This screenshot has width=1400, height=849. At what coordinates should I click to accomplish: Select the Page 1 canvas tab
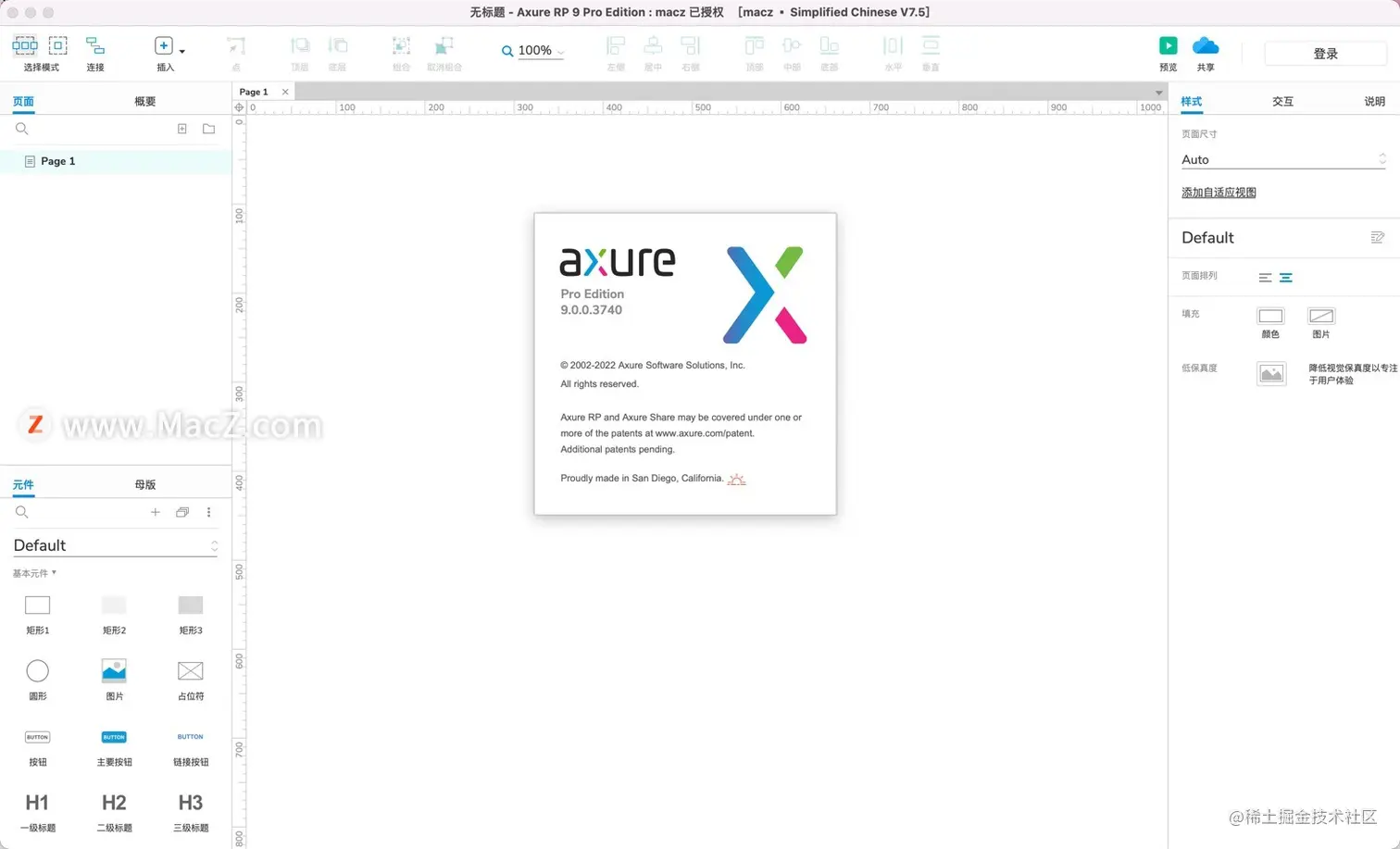click(x=254, y=92)
